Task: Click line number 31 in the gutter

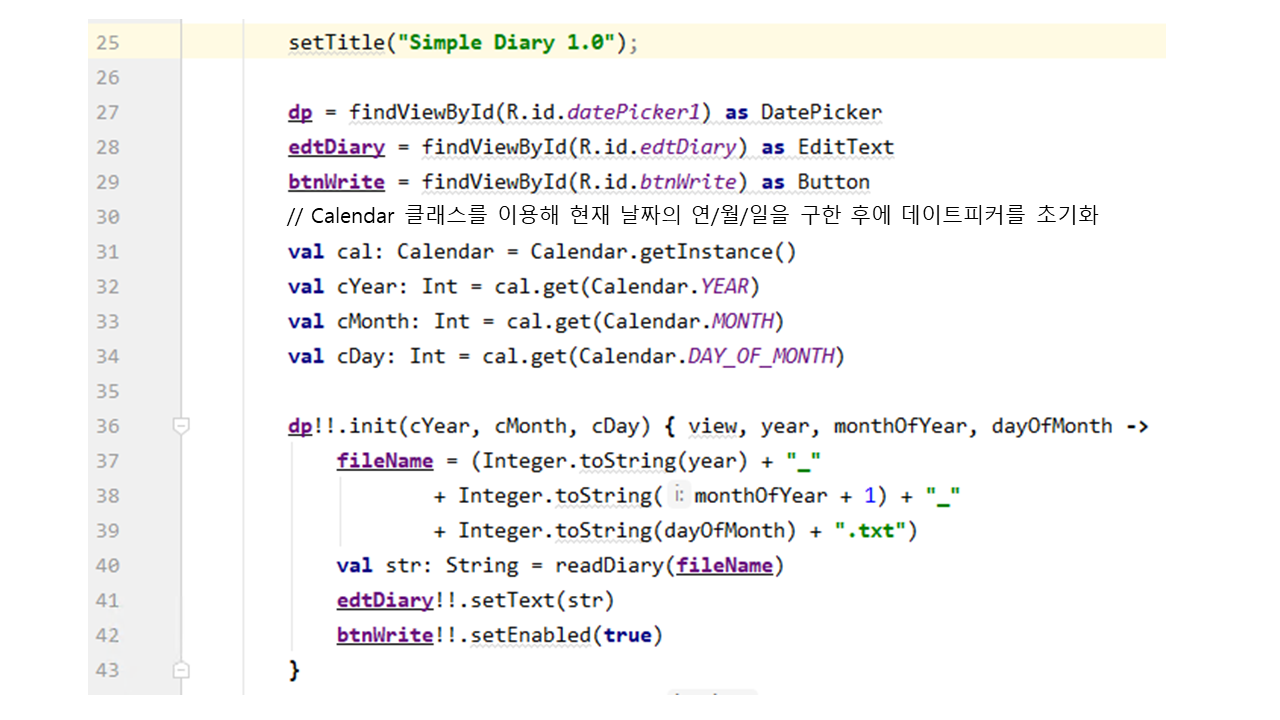Action: click(107, 252)
